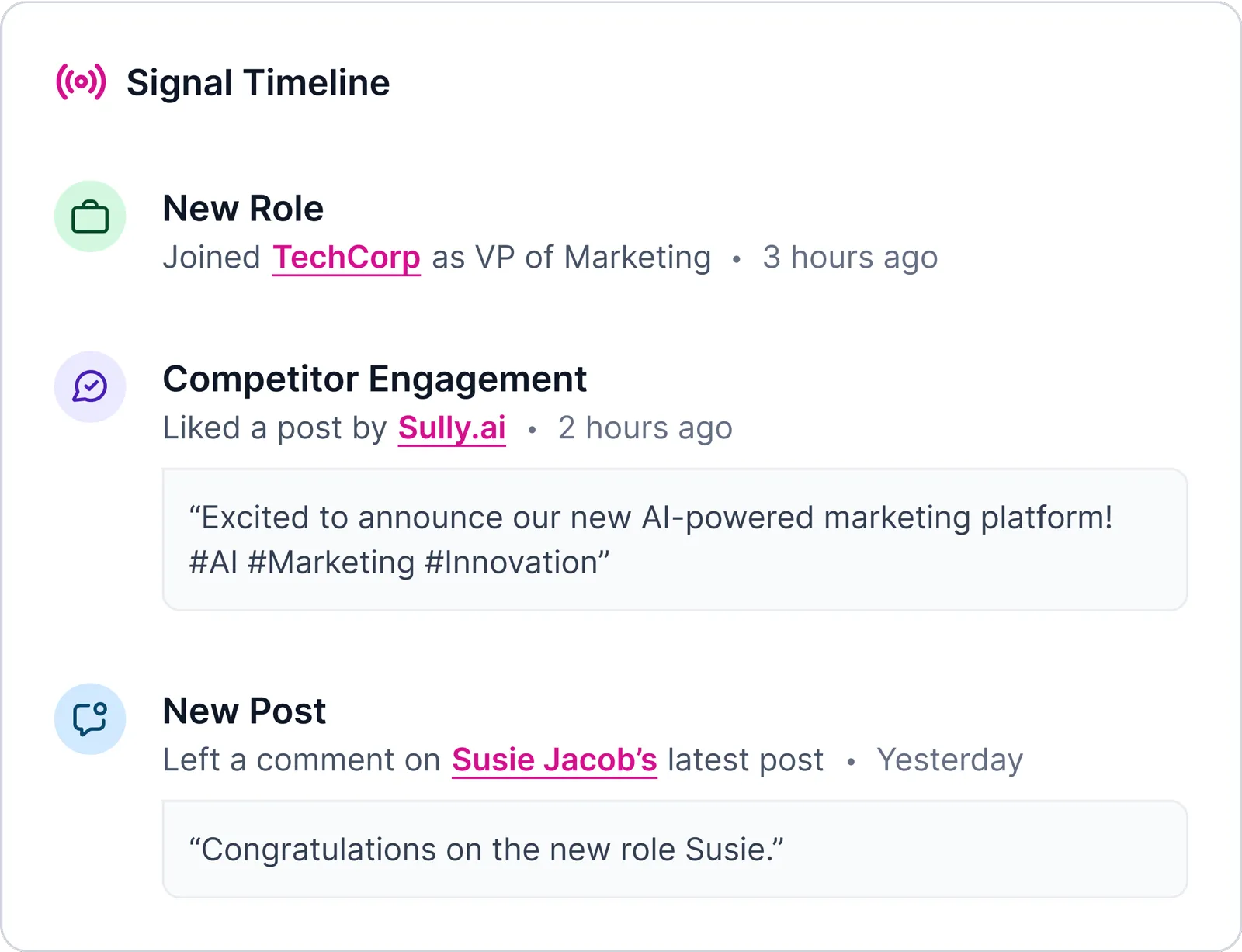Visit Susie Jacob's profile link
Image resolution: width=1242 pixels, height=952 pixels.
[554, 760]
